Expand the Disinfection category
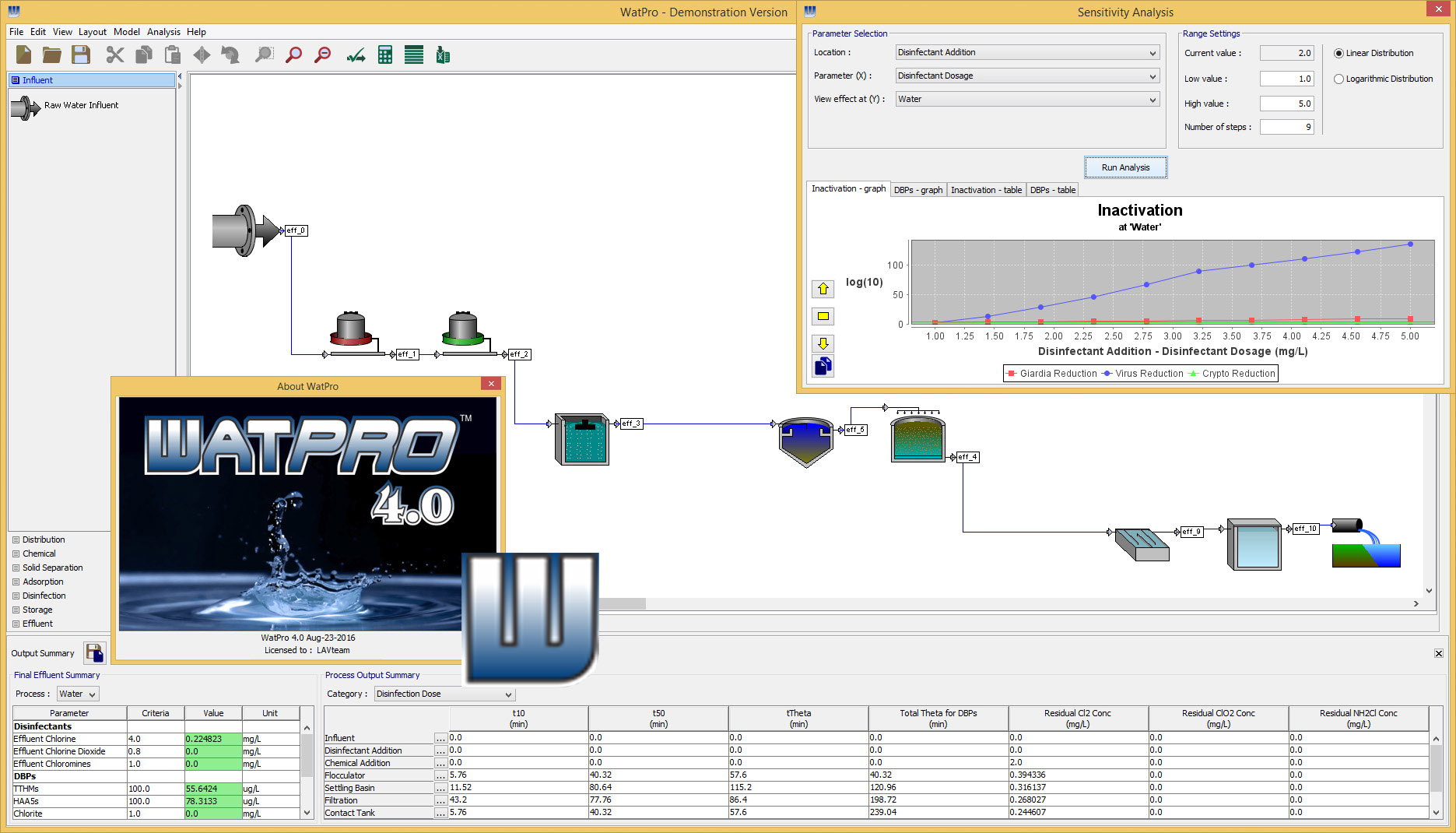The width and height of the screenshot is (1456, 833). point(44,596)
